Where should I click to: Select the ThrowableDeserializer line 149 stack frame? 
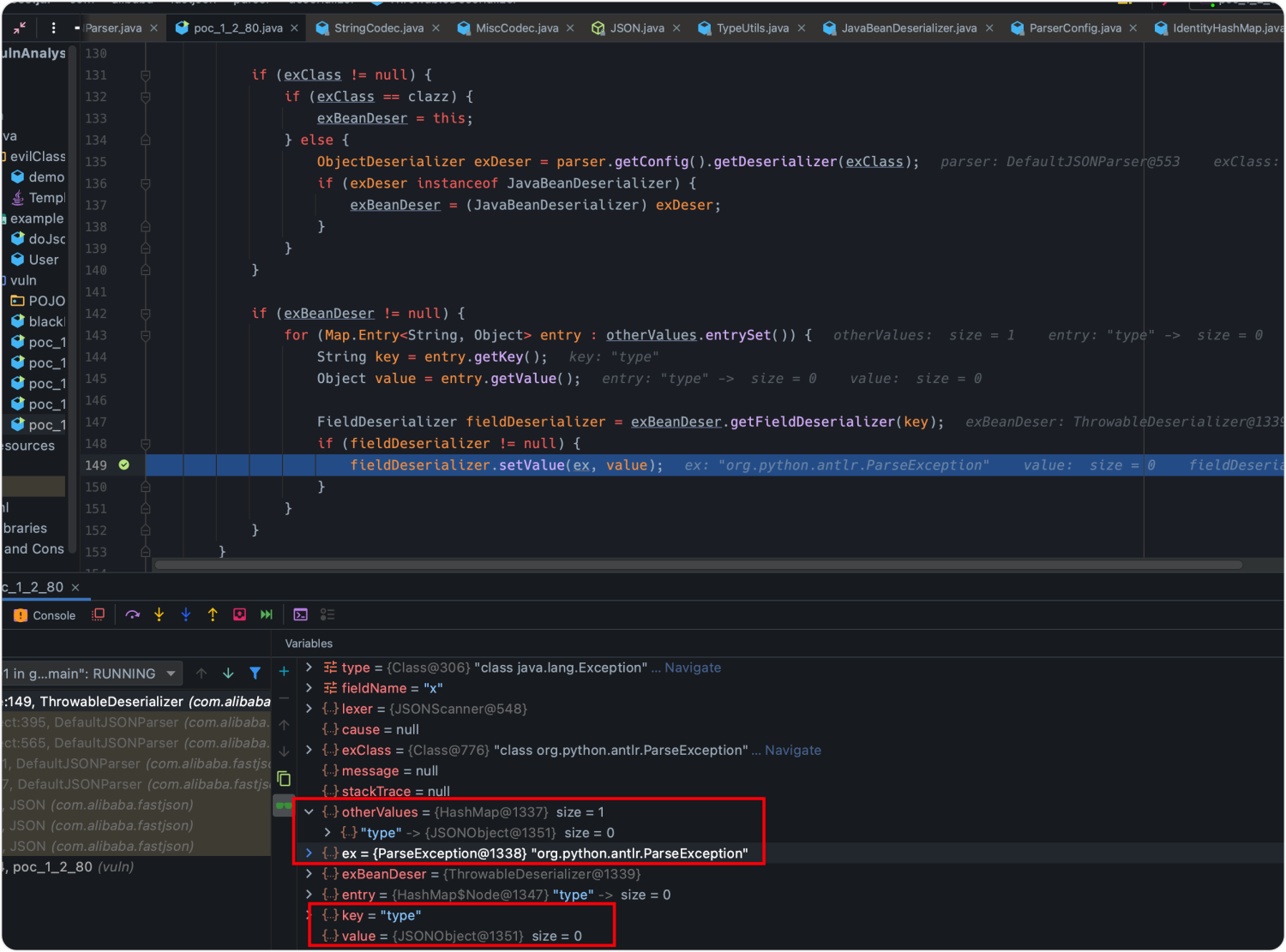(136, 702)
